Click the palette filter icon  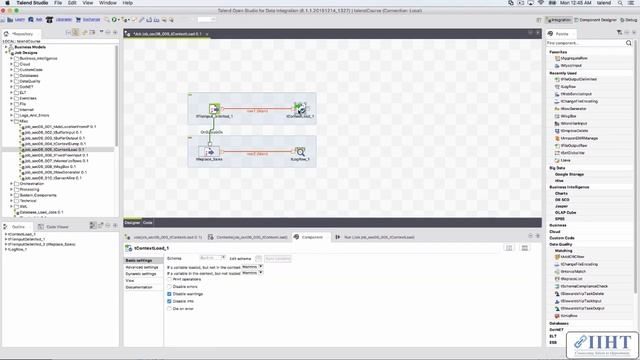pos(619,33)
